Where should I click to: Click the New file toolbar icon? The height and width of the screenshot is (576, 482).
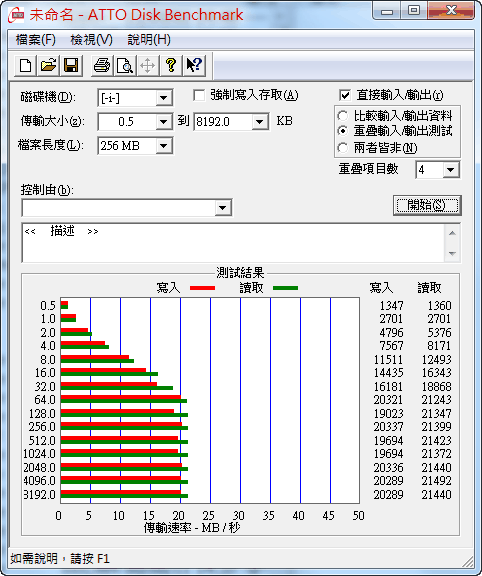[x=25, y=66]
